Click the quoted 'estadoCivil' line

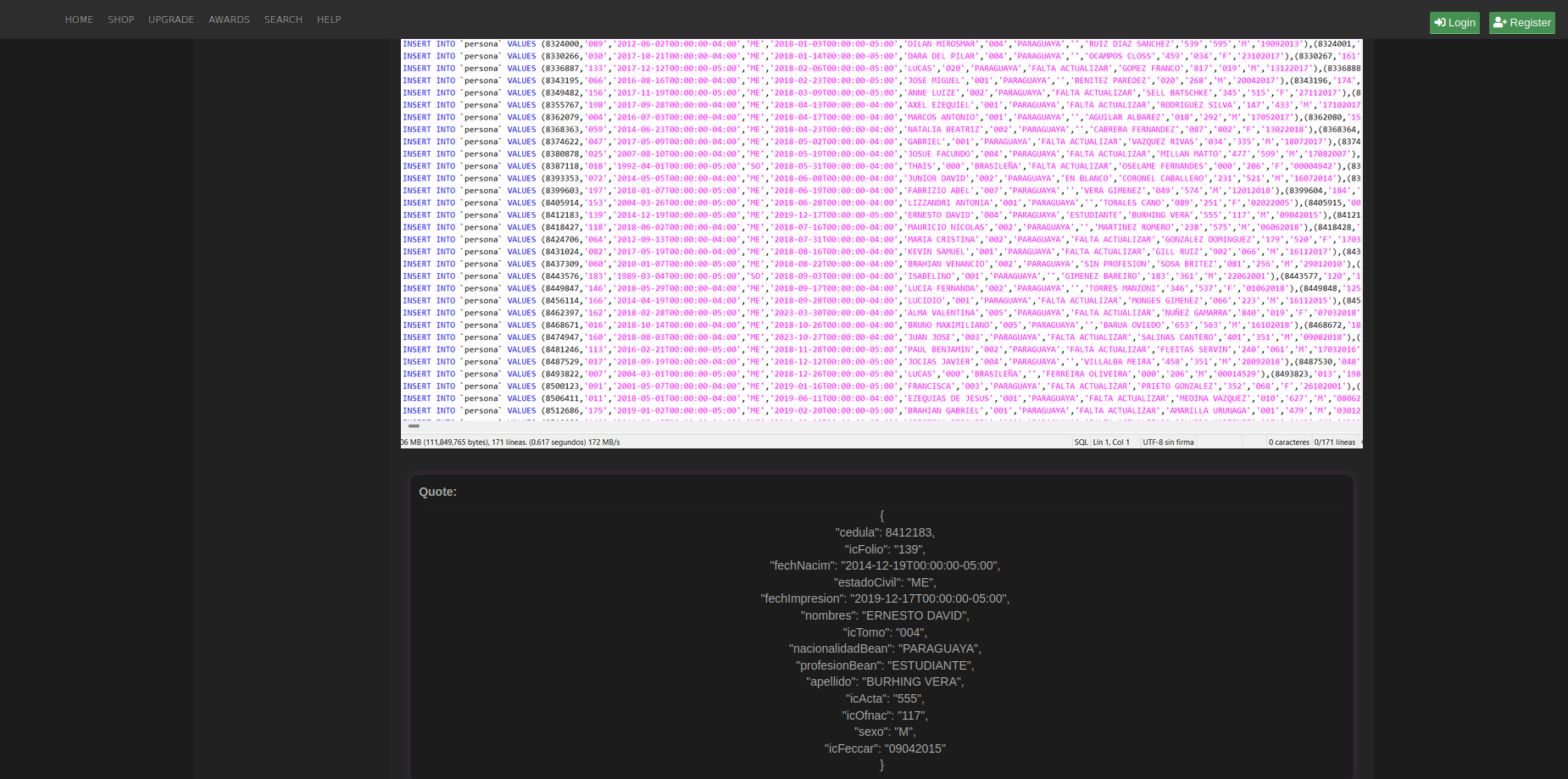(885, 582)
